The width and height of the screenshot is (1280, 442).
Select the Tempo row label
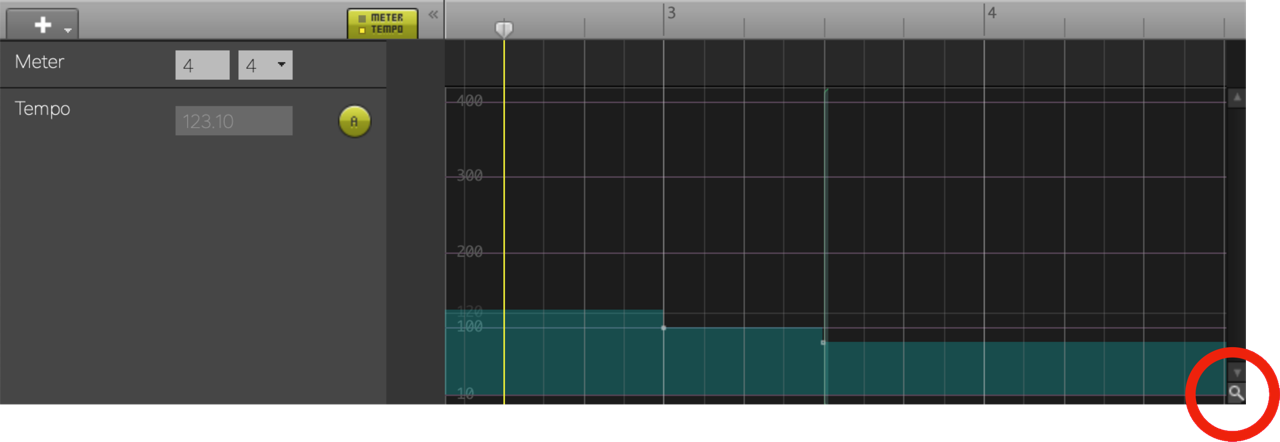click(43, 109)
